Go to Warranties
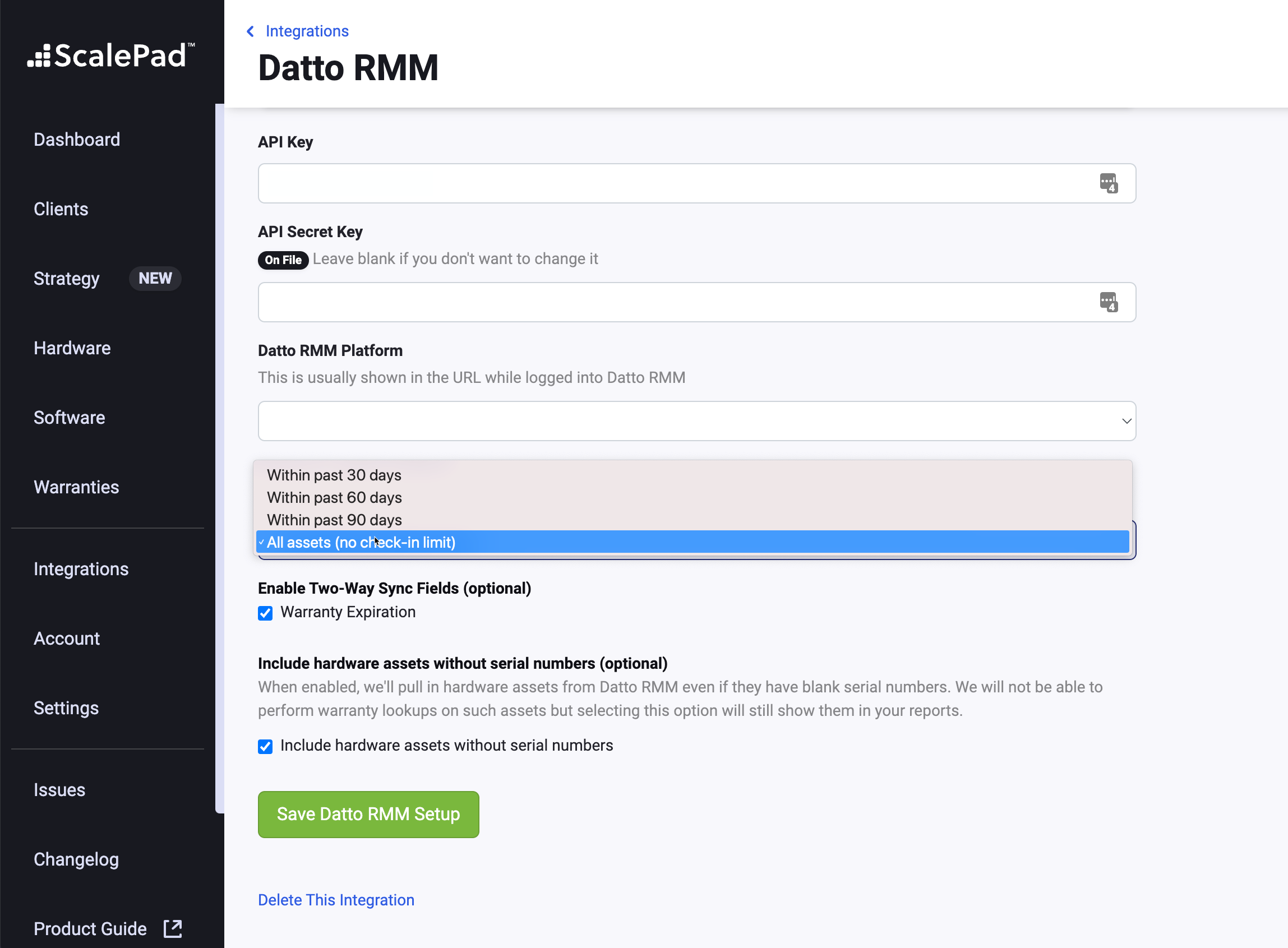Image resolution: width=1288 pixels, height=948 pixels. pos(76,487)
